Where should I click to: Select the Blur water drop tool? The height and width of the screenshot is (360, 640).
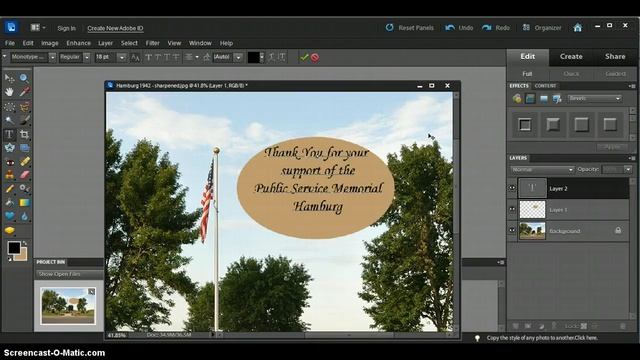coord(24,216)
